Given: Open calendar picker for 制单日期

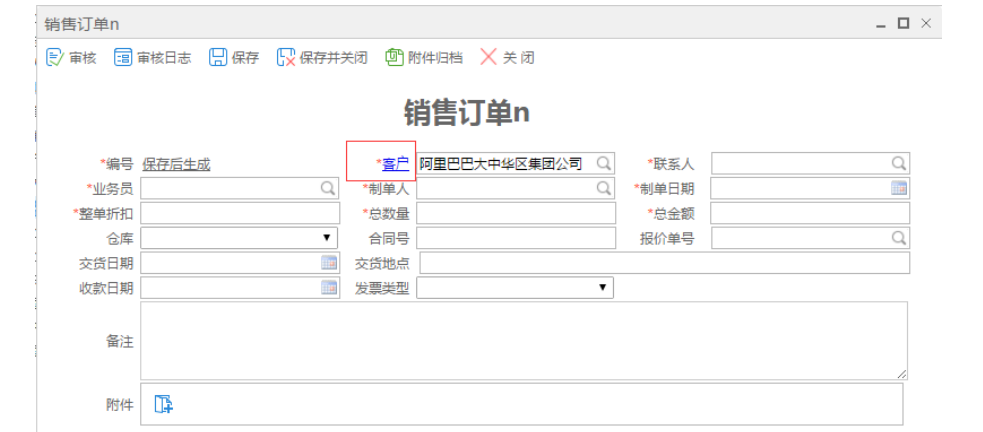Looking at the screenshot, I should coord(898,188).
